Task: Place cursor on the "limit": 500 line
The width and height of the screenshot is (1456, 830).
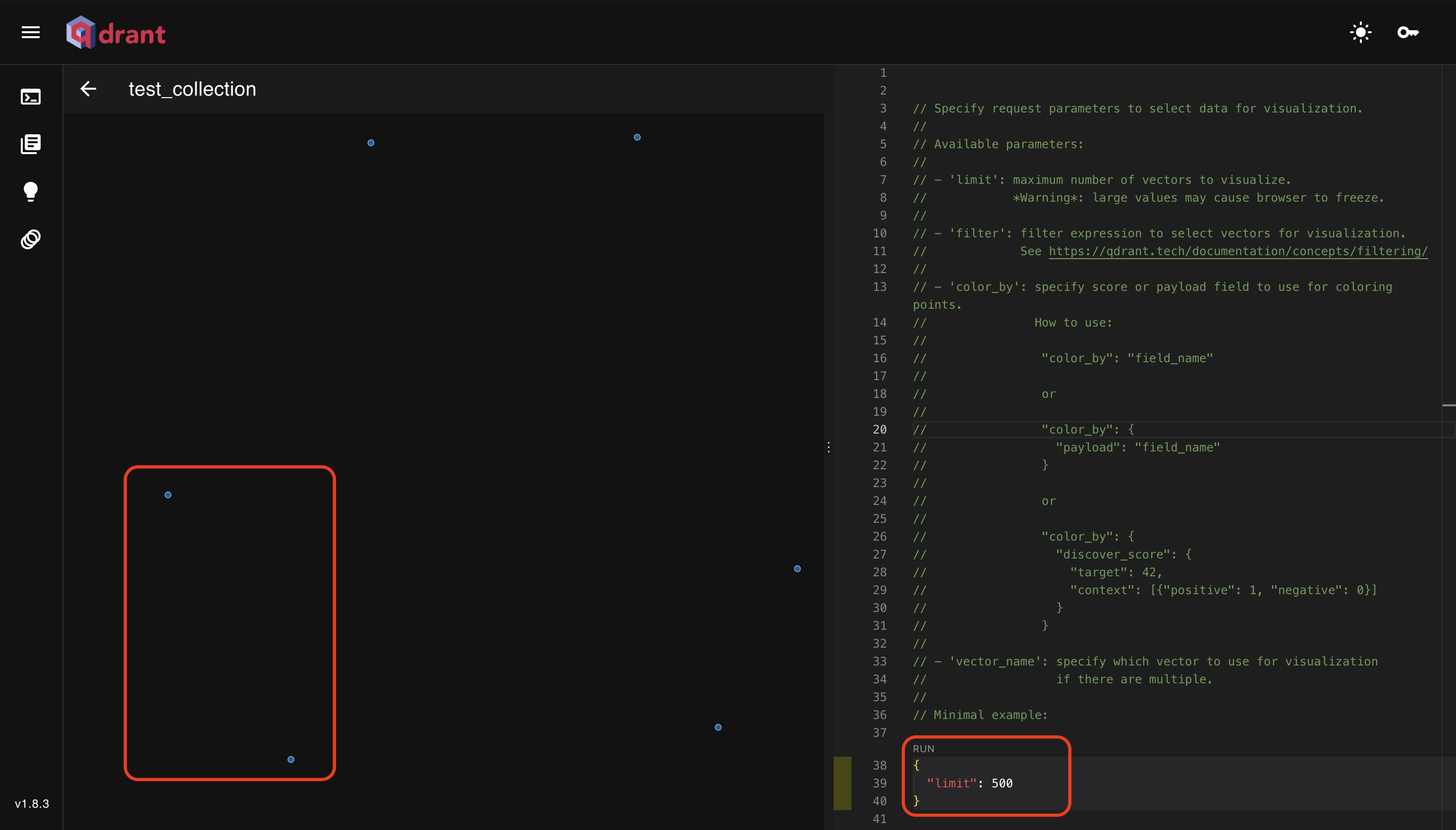Action: (969, 783)
